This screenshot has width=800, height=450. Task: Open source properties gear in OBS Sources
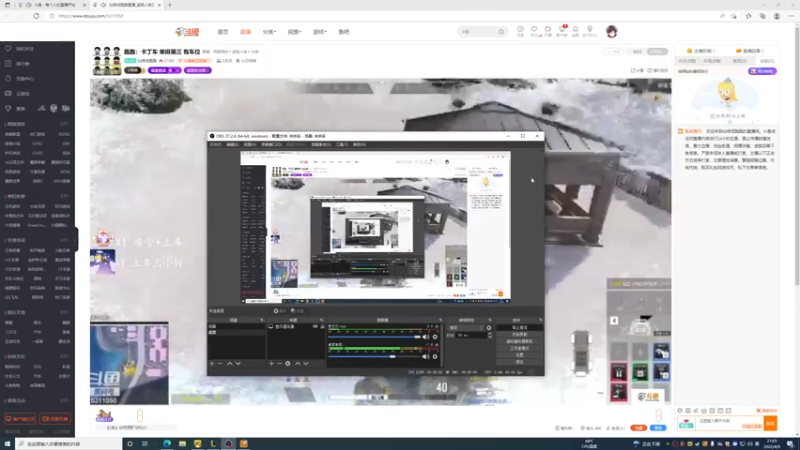click(x=288, y=364)
